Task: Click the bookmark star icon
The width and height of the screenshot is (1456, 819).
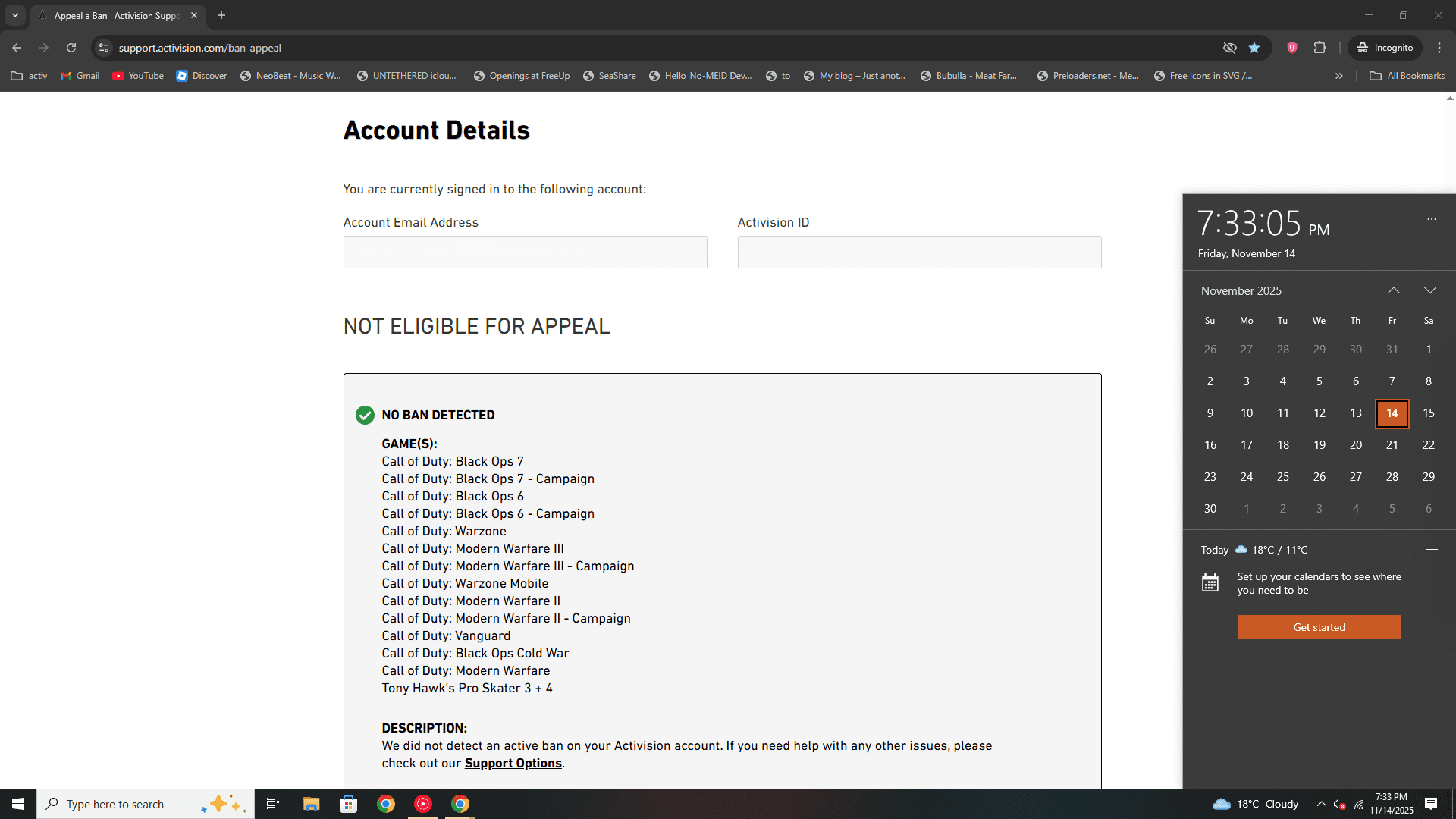Action: (x=1254, y=48)
